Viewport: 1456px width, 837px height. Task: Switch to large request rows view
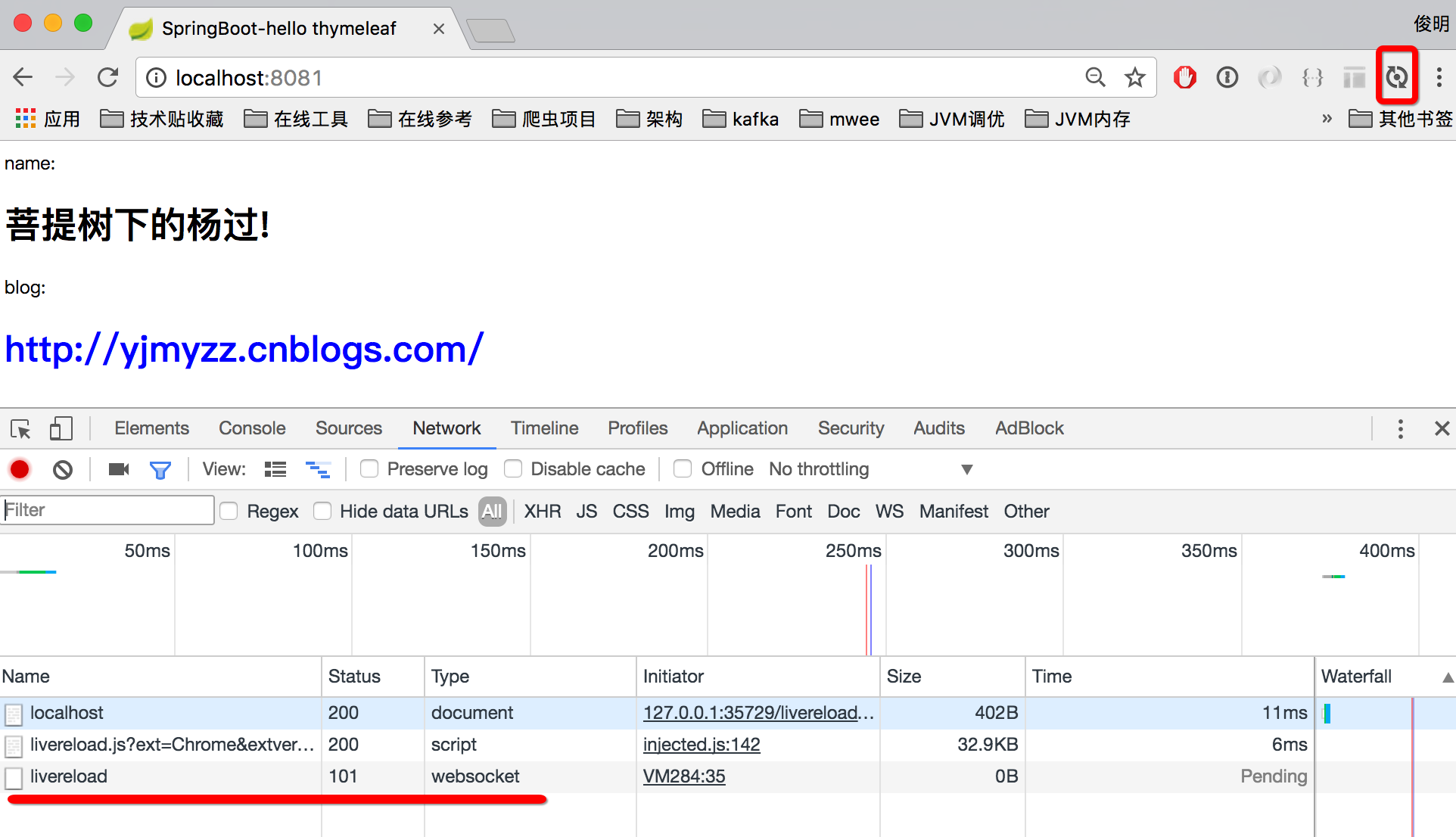275,469
